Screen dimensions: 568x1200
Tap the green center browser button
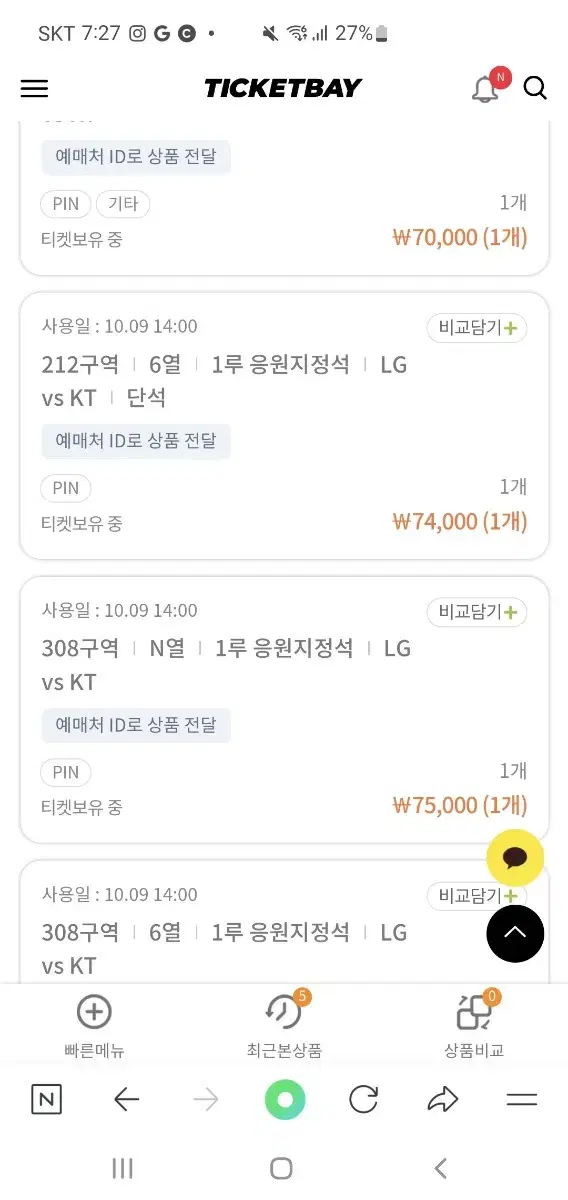285,1100
